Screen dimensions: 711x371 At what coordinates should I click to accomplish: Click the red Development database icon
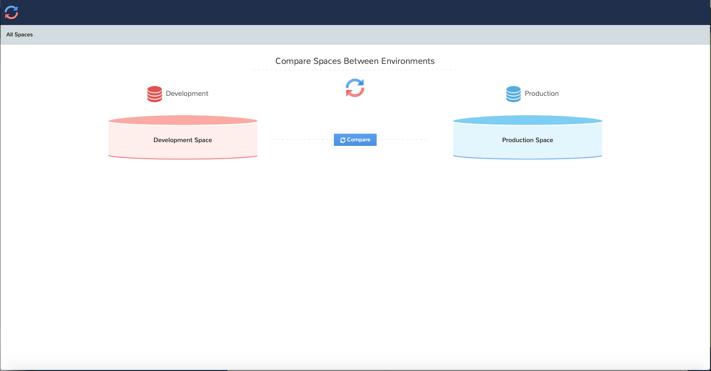(154, 94)
